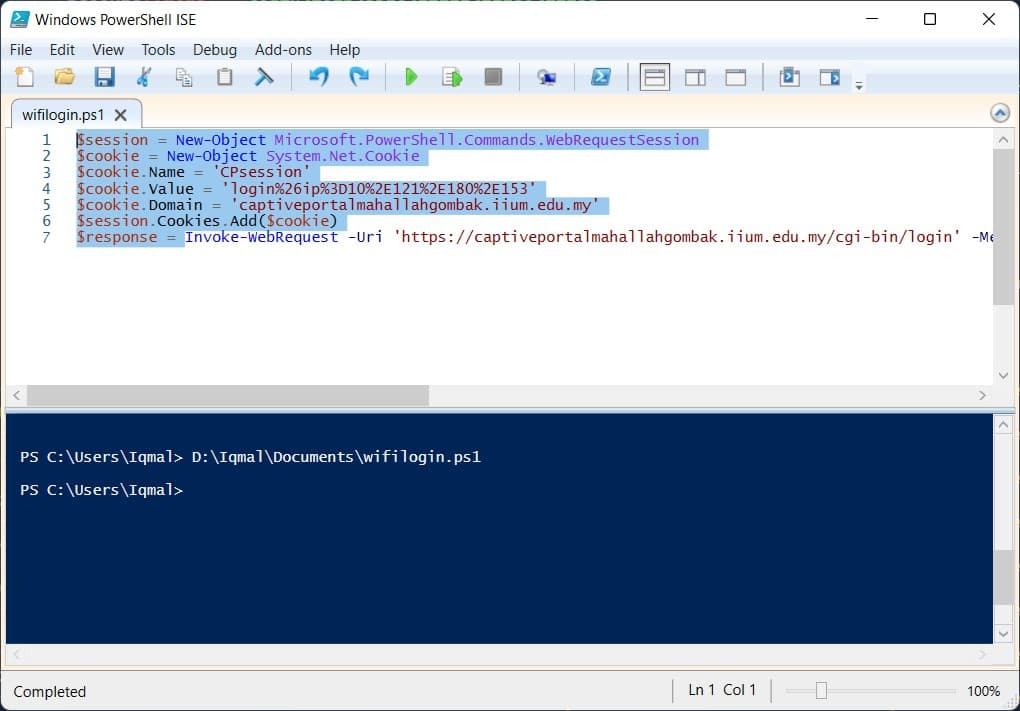Click the '100%' zoom value
The image size is (1020, 711).
[983, 691]
